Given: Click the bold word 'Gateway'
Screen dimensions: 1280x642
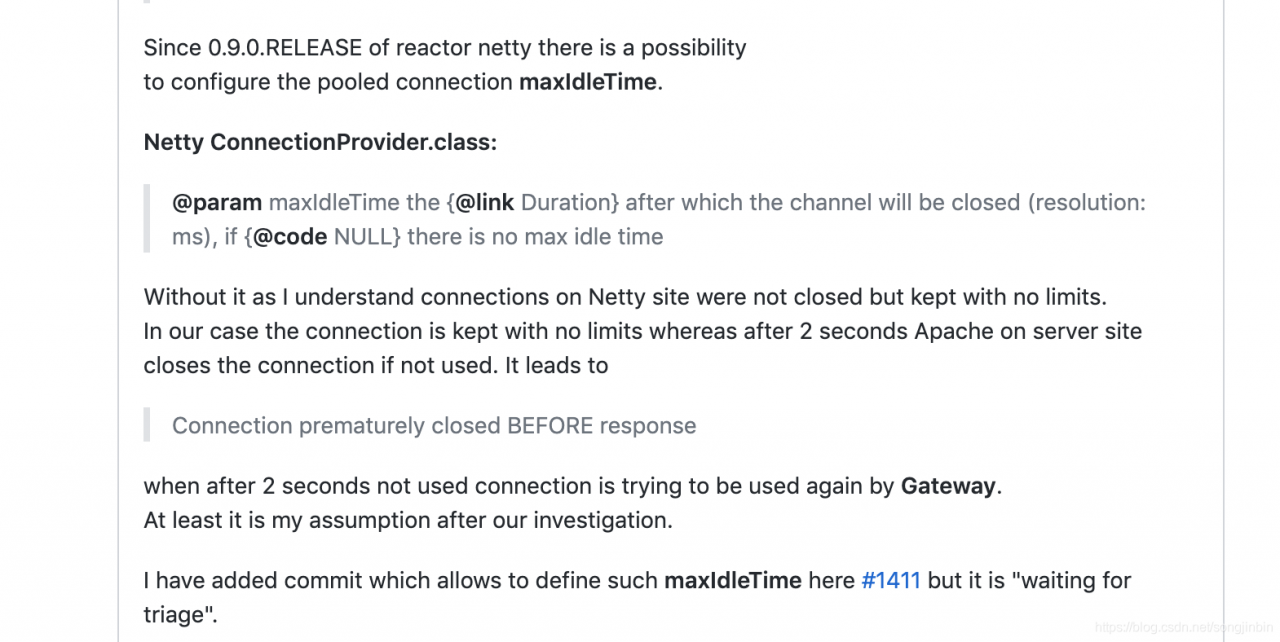Looking at the screenshot, I should (948, 487).
